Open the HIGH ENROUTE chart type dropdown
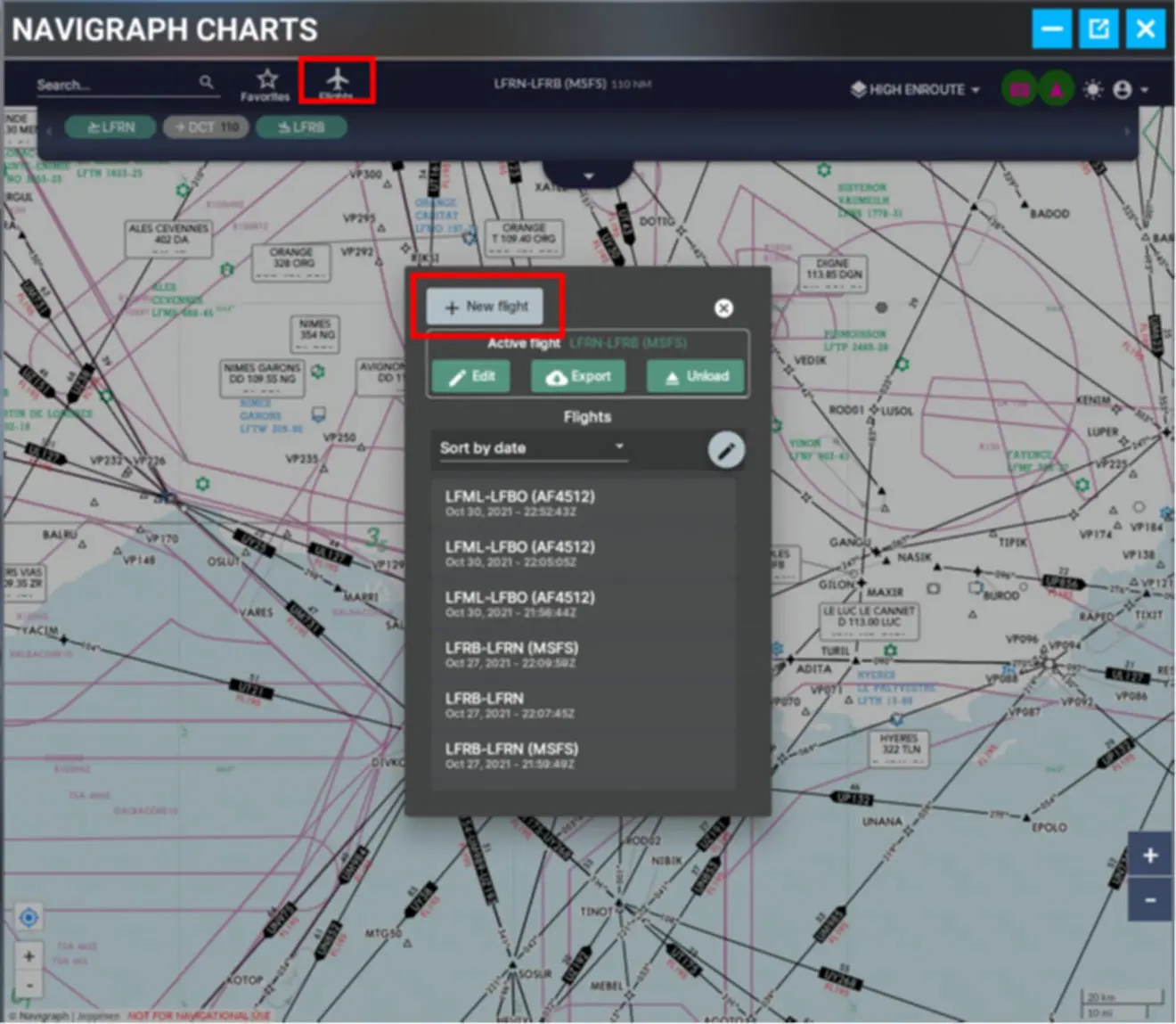This screenshot has height=1024, width=1176. [915, 89]
